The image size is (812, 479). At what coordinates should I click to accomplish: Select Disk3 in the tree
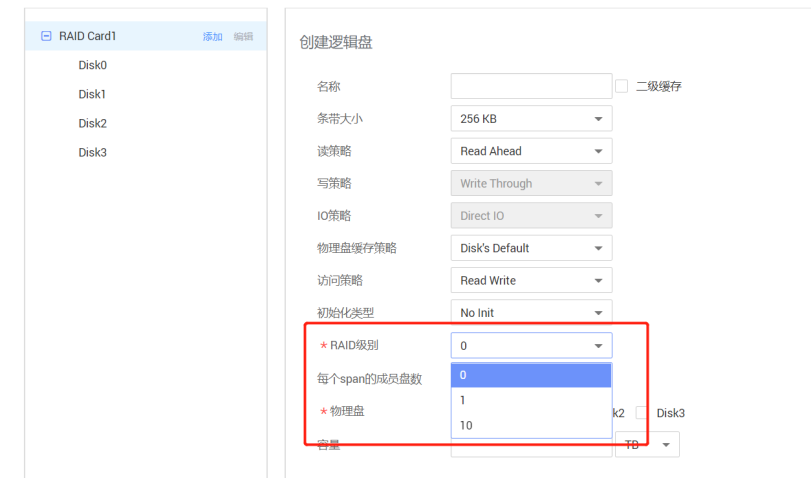[92, 152]
